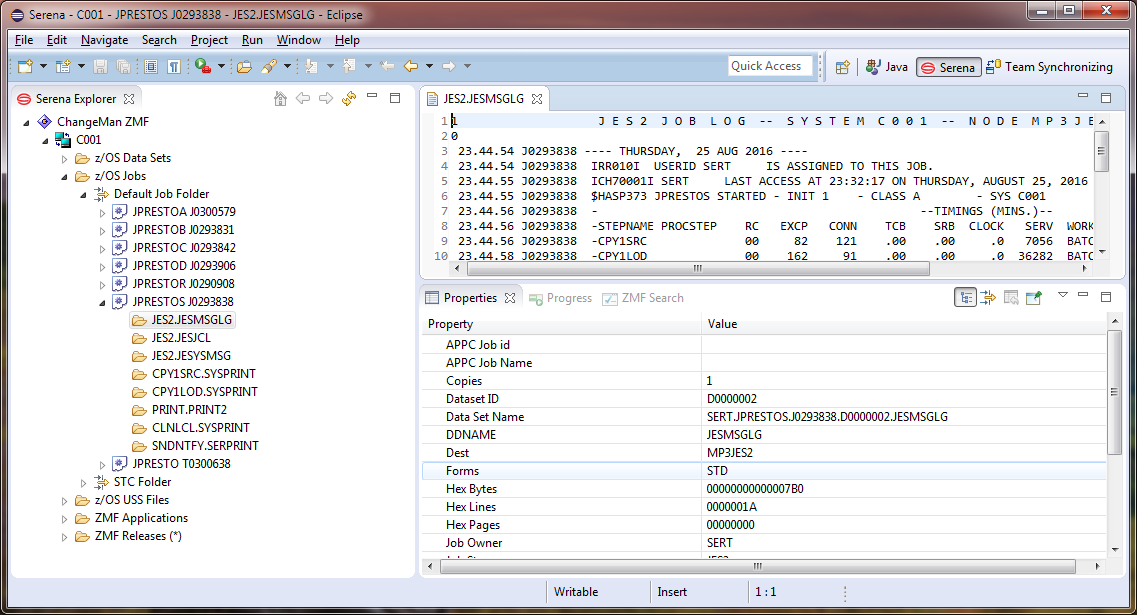Toggle show whitespace characters pilcrow icon
This screenshot has height=615, width=1137.
tap(174, 67)
